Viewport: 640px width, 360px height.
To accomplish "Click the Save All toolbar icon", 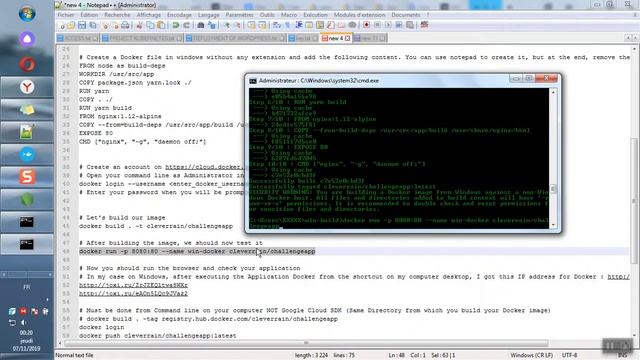I will pos(93,25).
